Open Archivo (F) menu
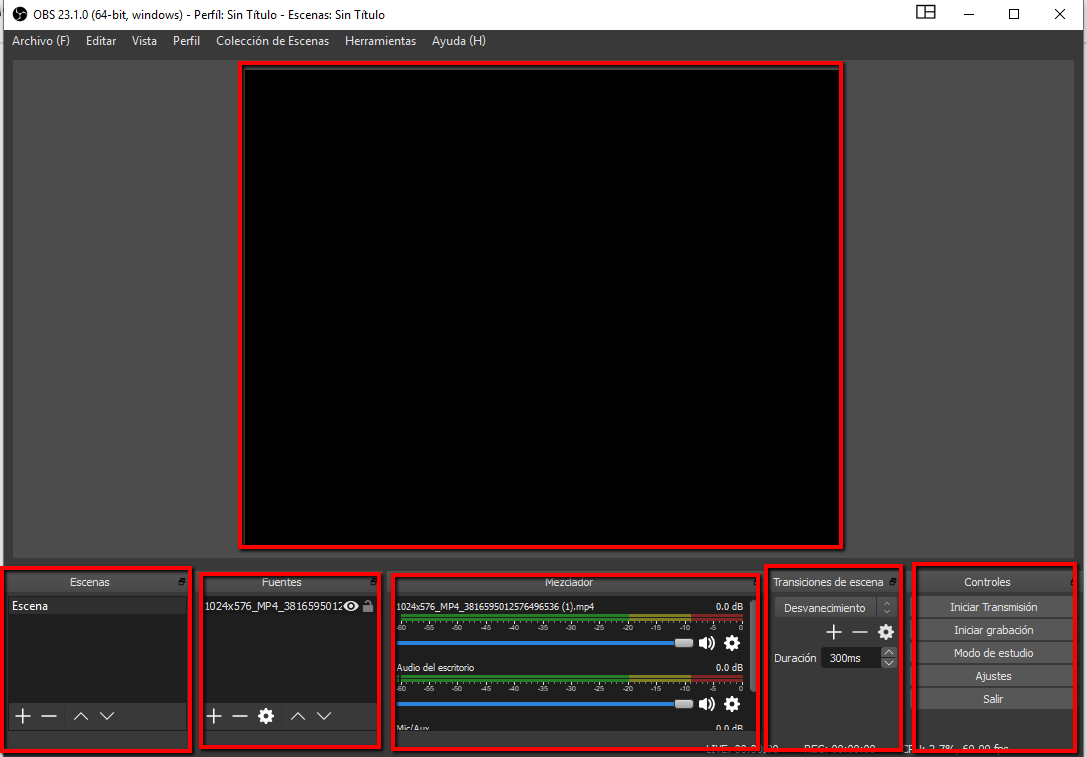The width and height of the screenshot is (1087, 757). pos(41,41)
